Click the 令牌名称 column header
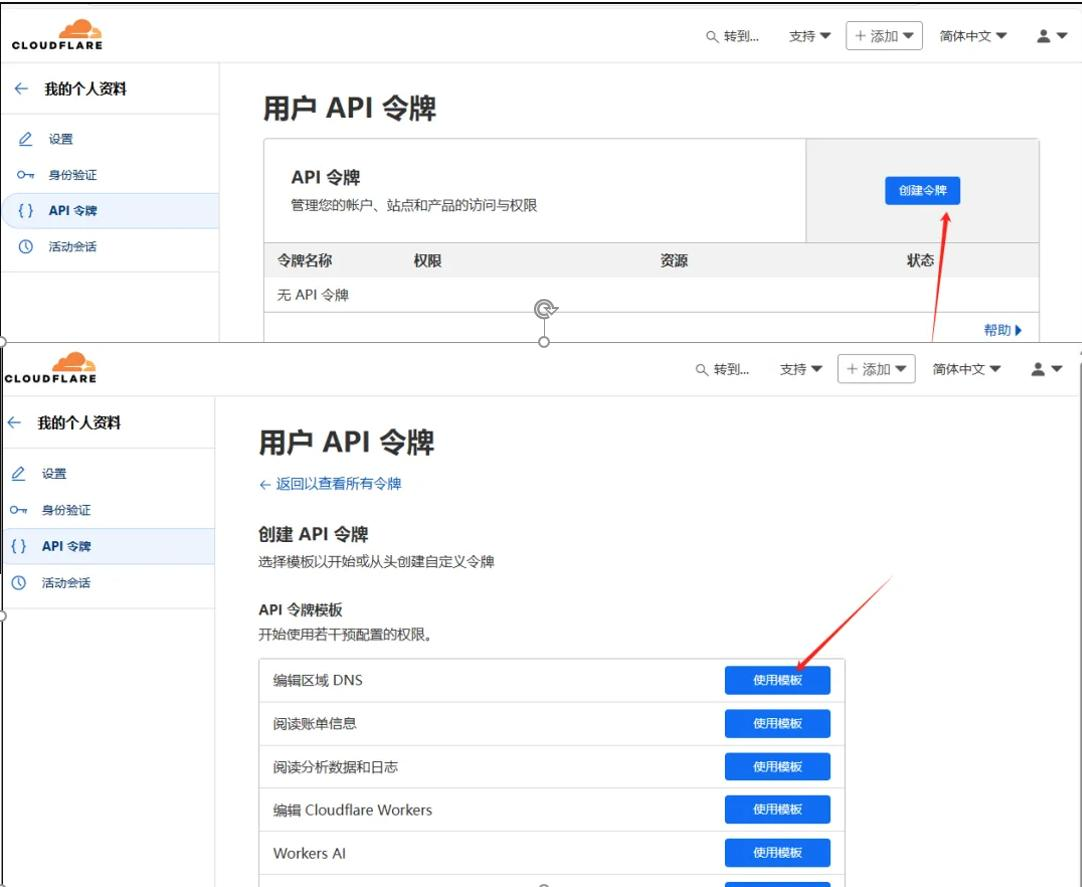Screen dimensions: 1082x887 coord(304,260)
